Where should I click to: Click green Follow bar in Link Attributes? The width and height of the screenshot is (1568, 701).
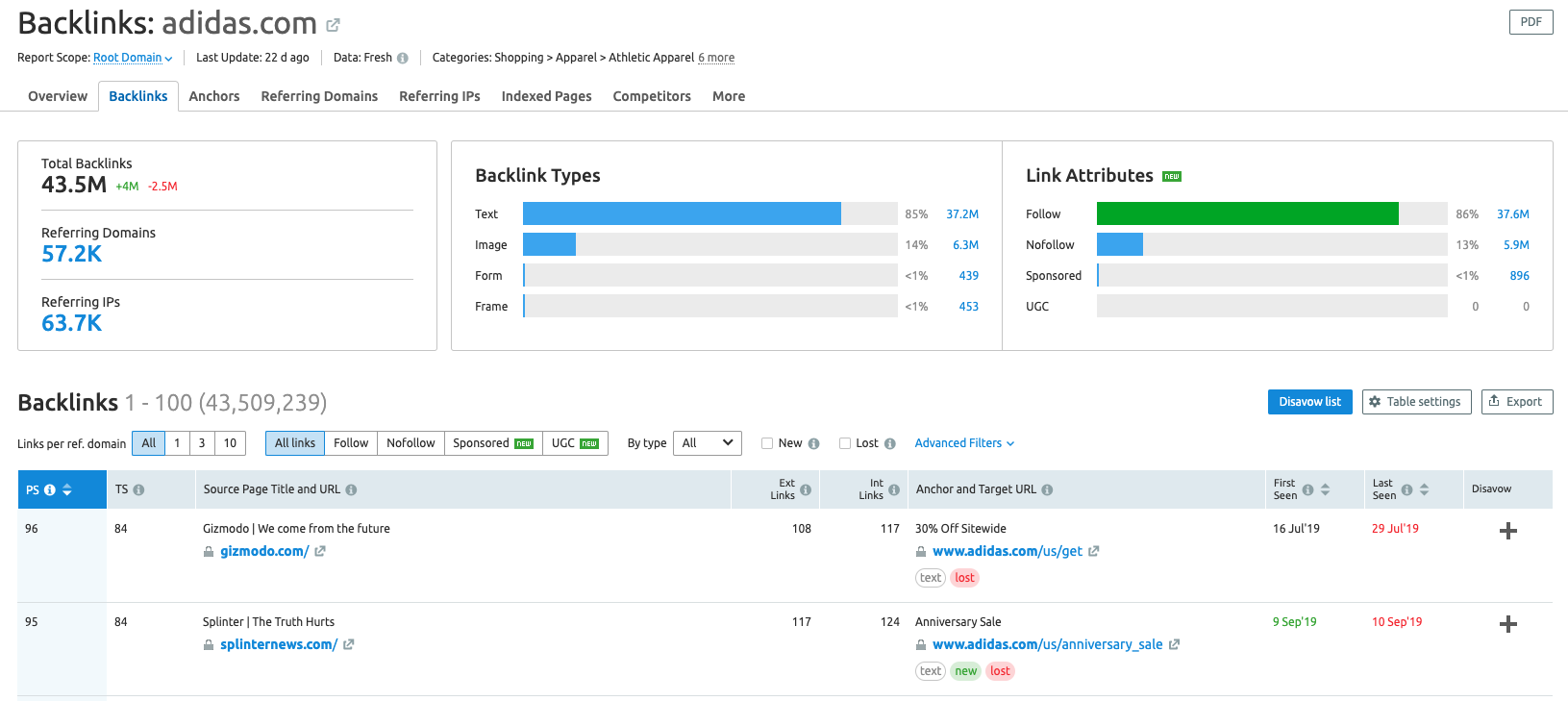(1247, 214)
